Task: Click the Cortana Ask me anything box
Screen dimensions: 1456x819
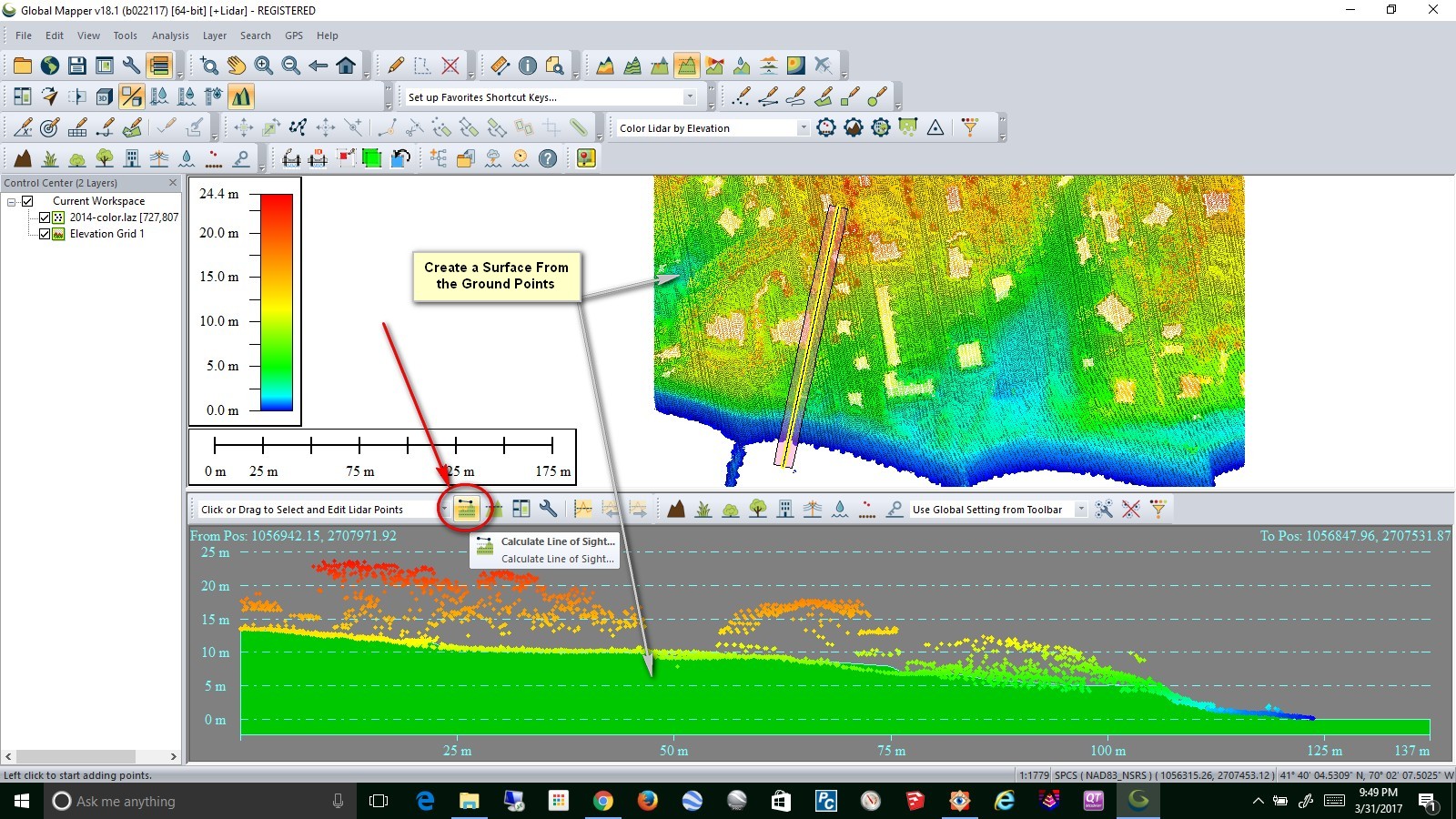Action: [x=200, y=801]
